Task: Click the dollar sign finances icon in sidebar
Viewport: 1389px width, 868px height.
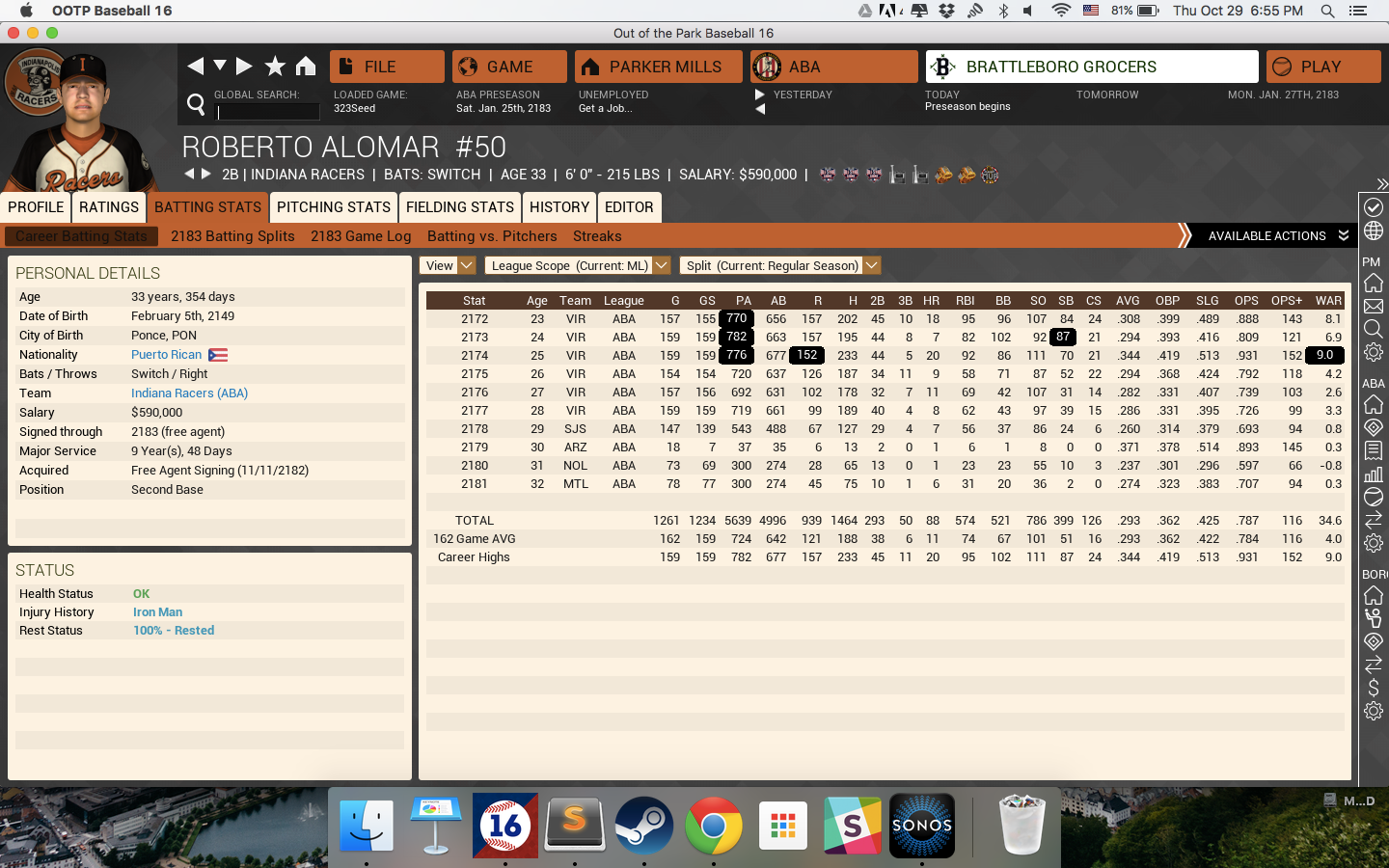Action: 1374,689
